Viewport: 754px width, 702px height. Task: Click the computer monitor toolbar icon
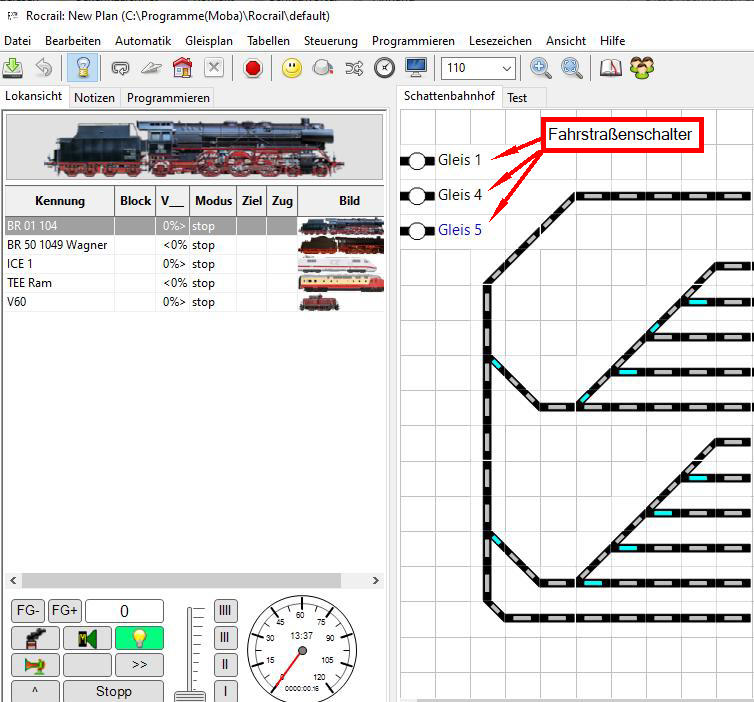click(x=416, y=68)
